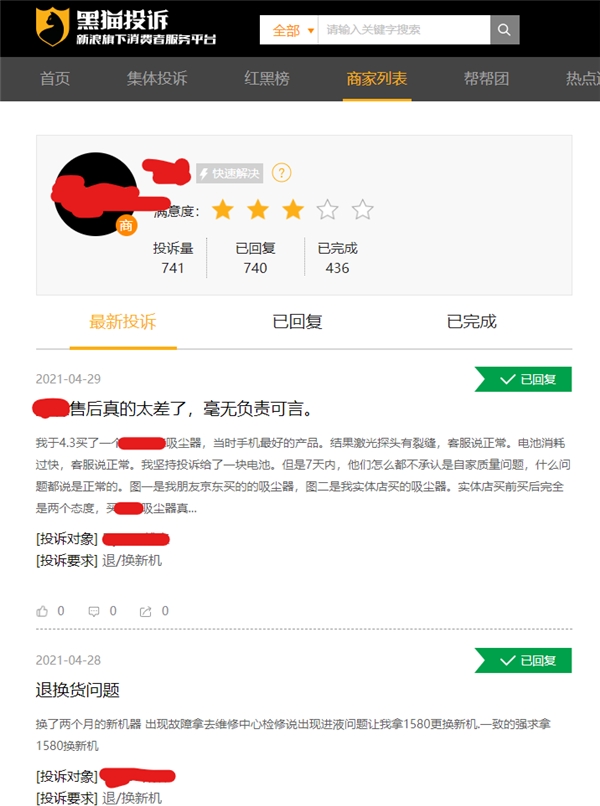Open the complaint titled 退换货问题

pos(78,690)
